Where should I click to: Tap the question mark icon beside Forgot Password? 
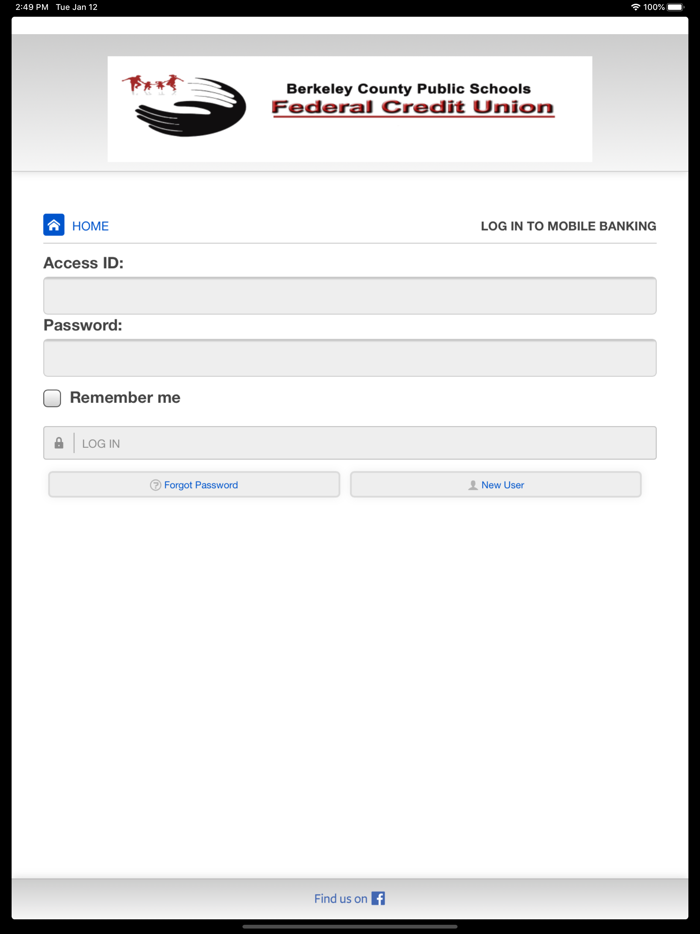pyautogui.click(x=155, y=485)
